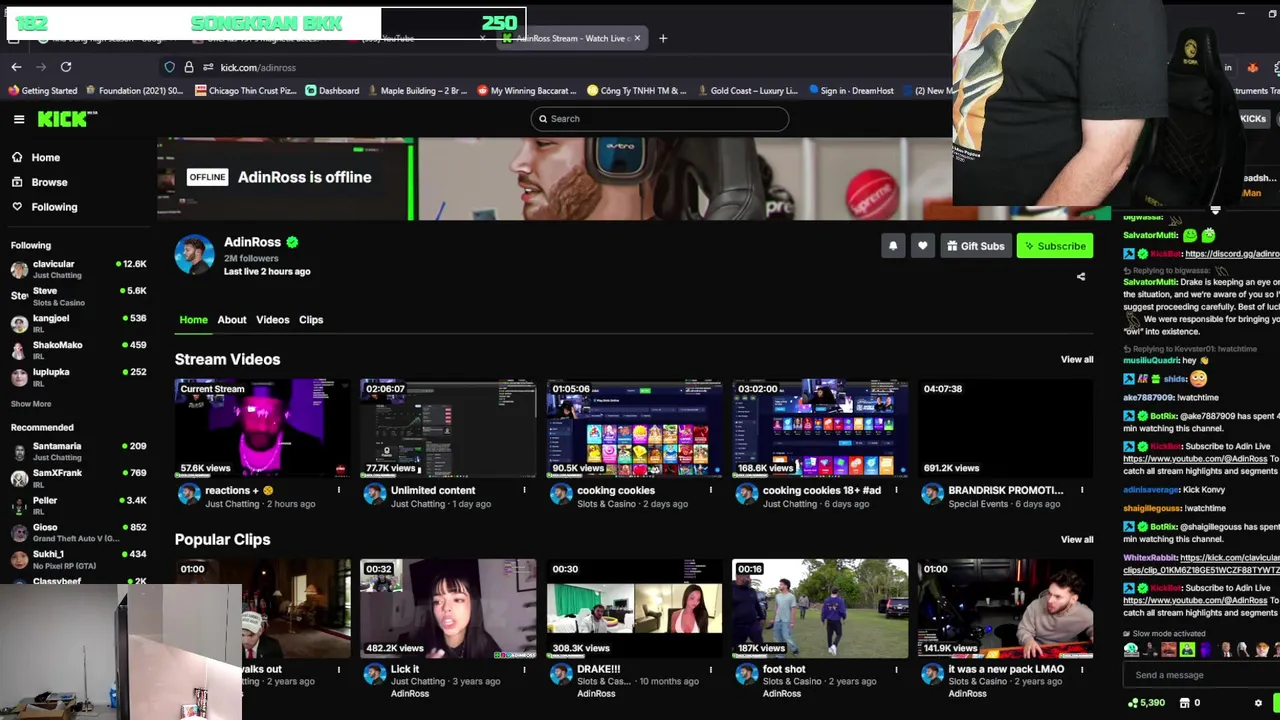The image size is (1280, 720).
Task: Open options menu for 'DRAKE!!!' clip
Action: (x=711, y=669)
